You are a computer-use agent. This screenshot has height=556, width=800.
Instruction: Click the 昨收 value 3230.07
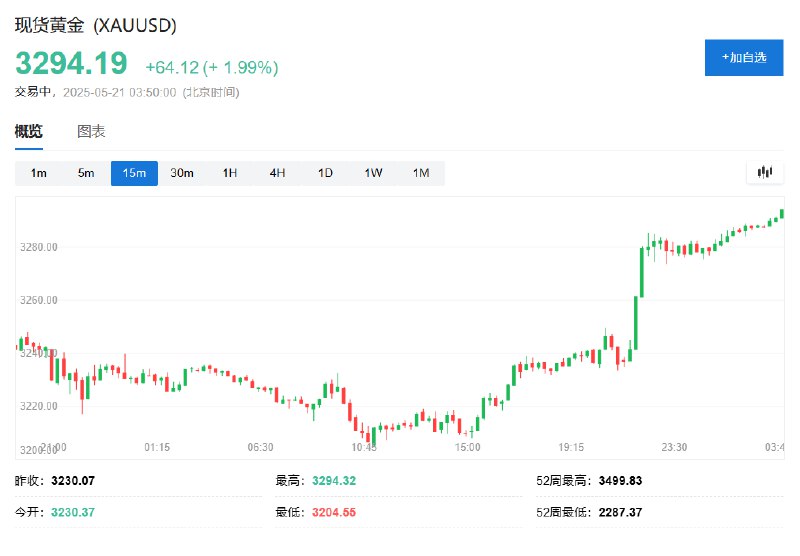tap(73, 481)
